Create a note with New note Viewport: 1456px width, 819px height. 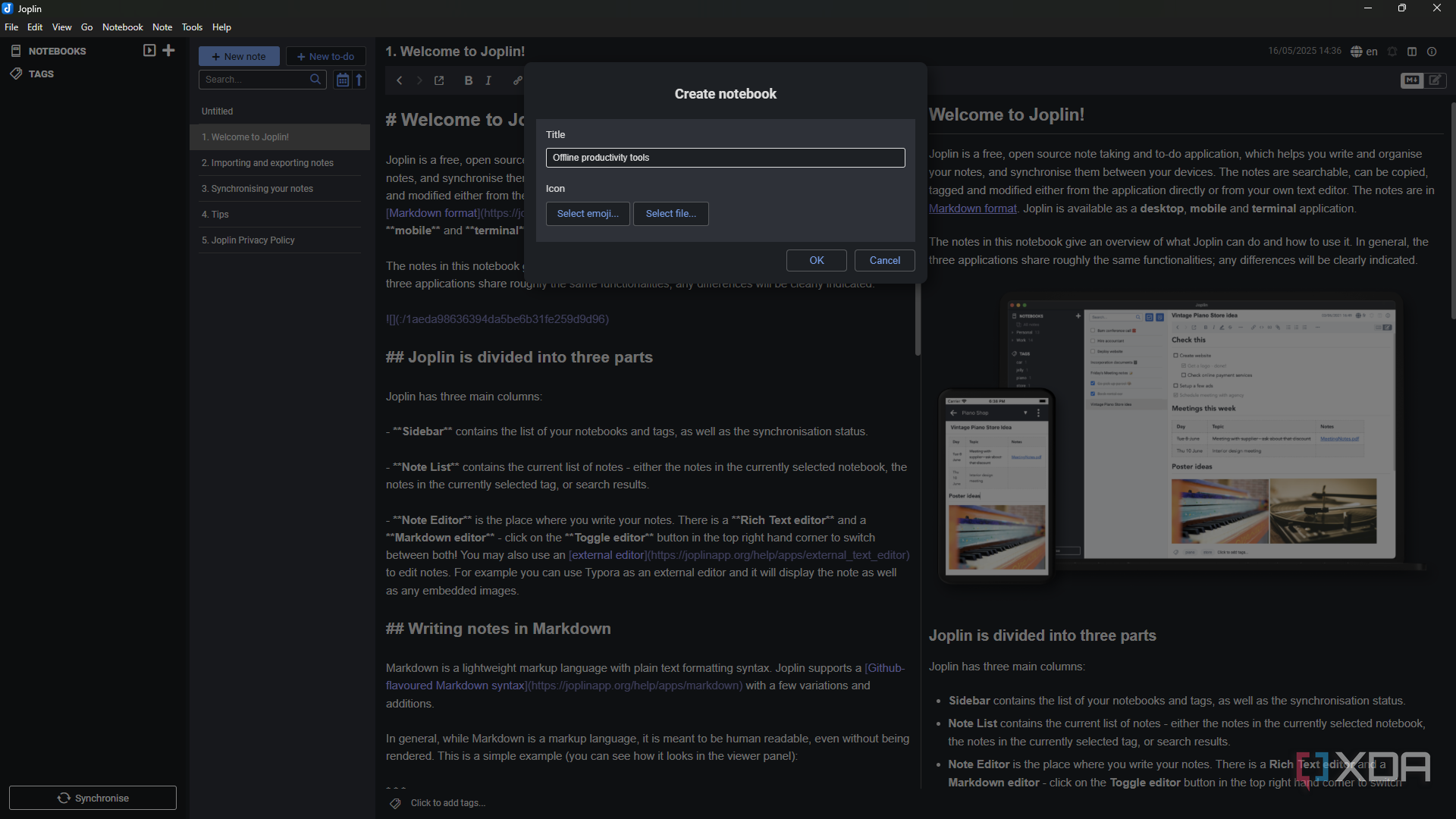point(239,57)
